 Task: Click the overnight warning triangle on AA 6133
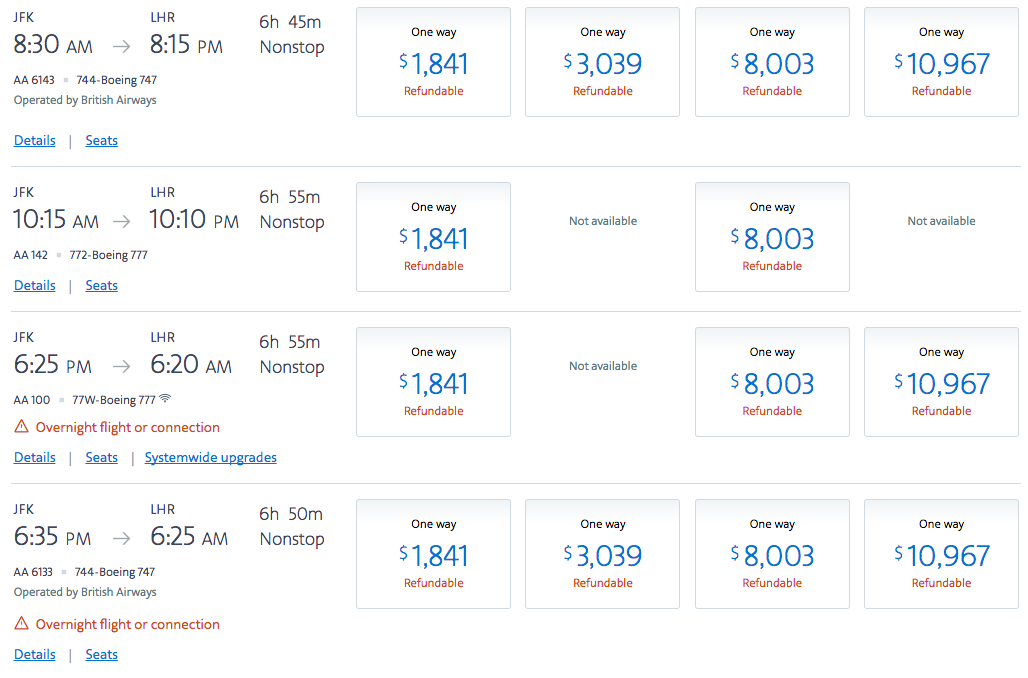click(22, 624)
